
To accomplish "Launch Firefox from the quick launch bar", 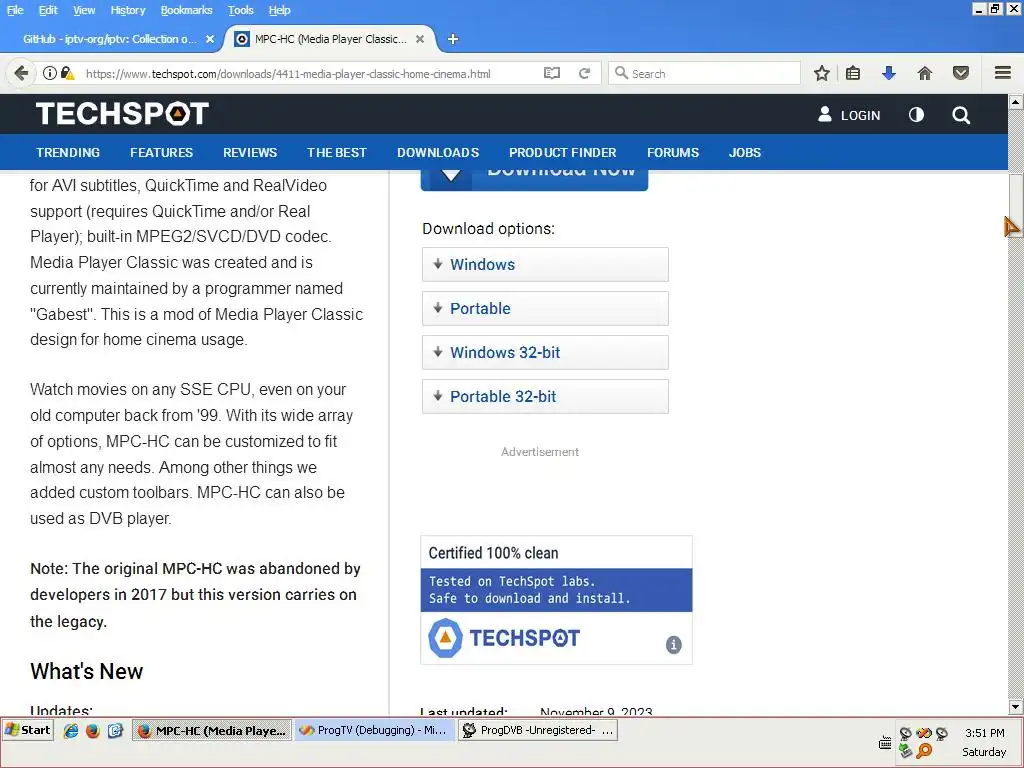I will [x=93, y=731].
